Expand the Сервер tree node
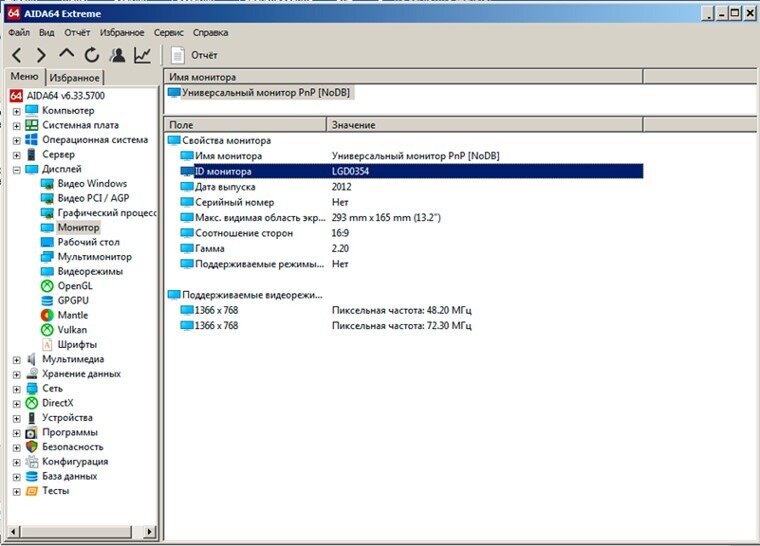Screen dimensions: 760x546 click(16, 155)
